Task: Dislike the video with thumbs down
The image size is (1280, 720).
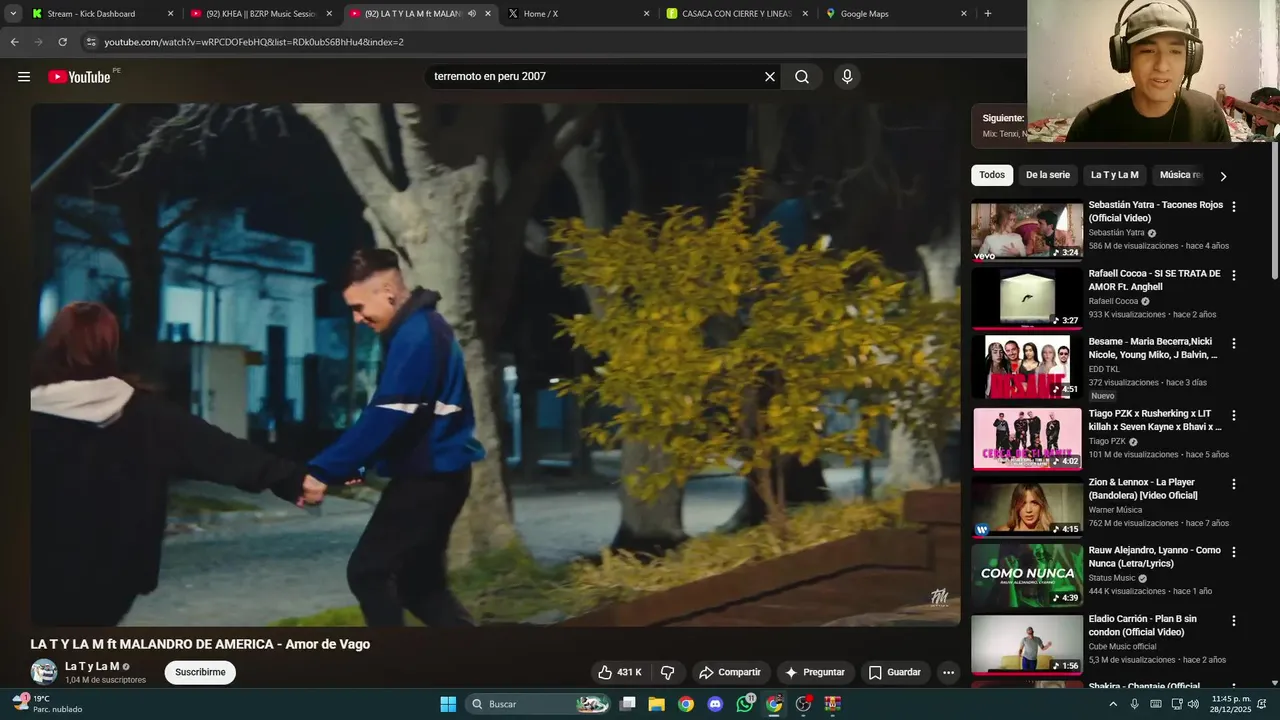Action: coord(668,672)
